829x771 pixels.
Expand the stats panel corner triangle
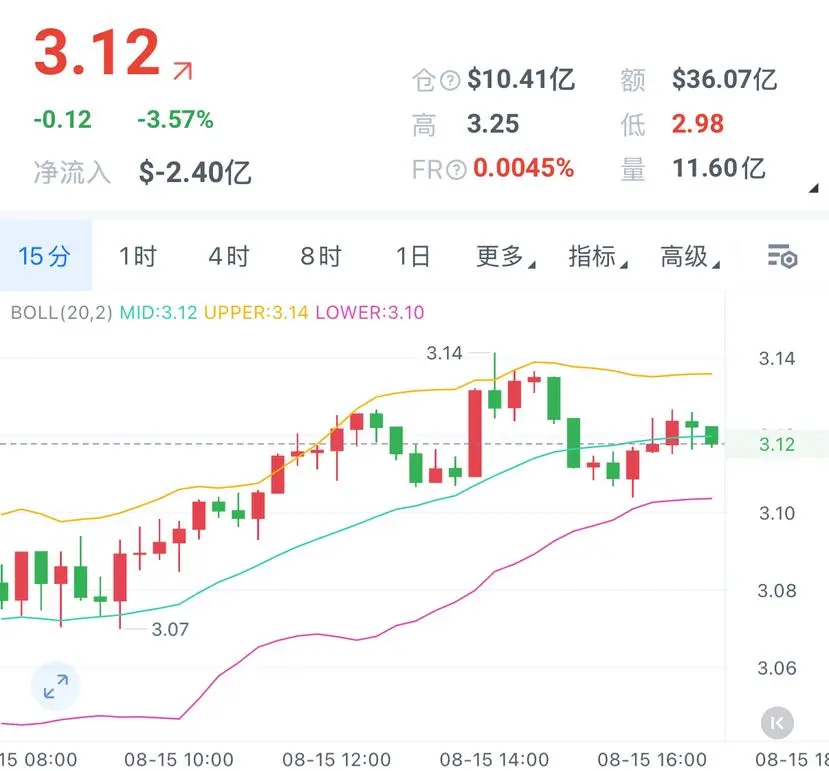814,188
